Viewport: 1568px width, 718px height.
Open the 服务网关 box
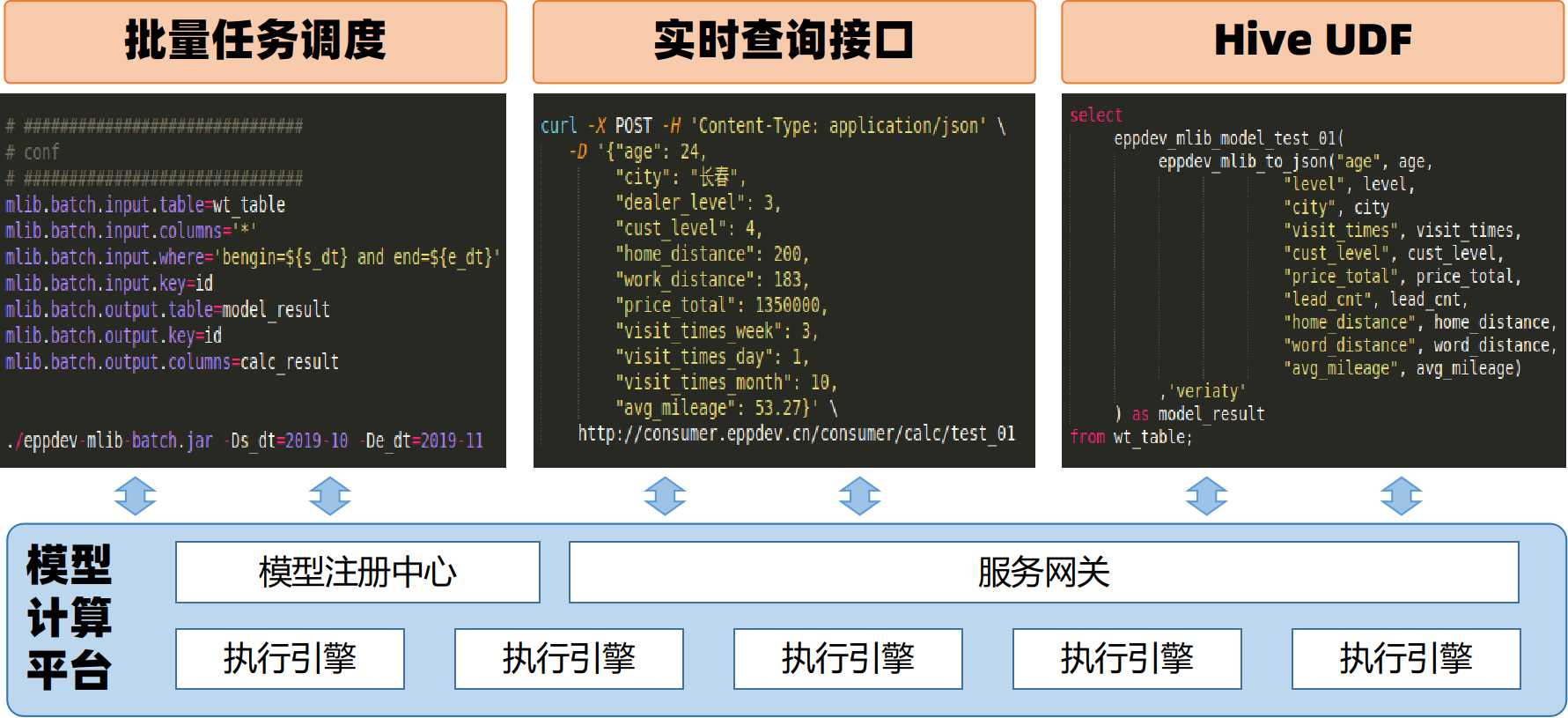[x=1043, y=573]
